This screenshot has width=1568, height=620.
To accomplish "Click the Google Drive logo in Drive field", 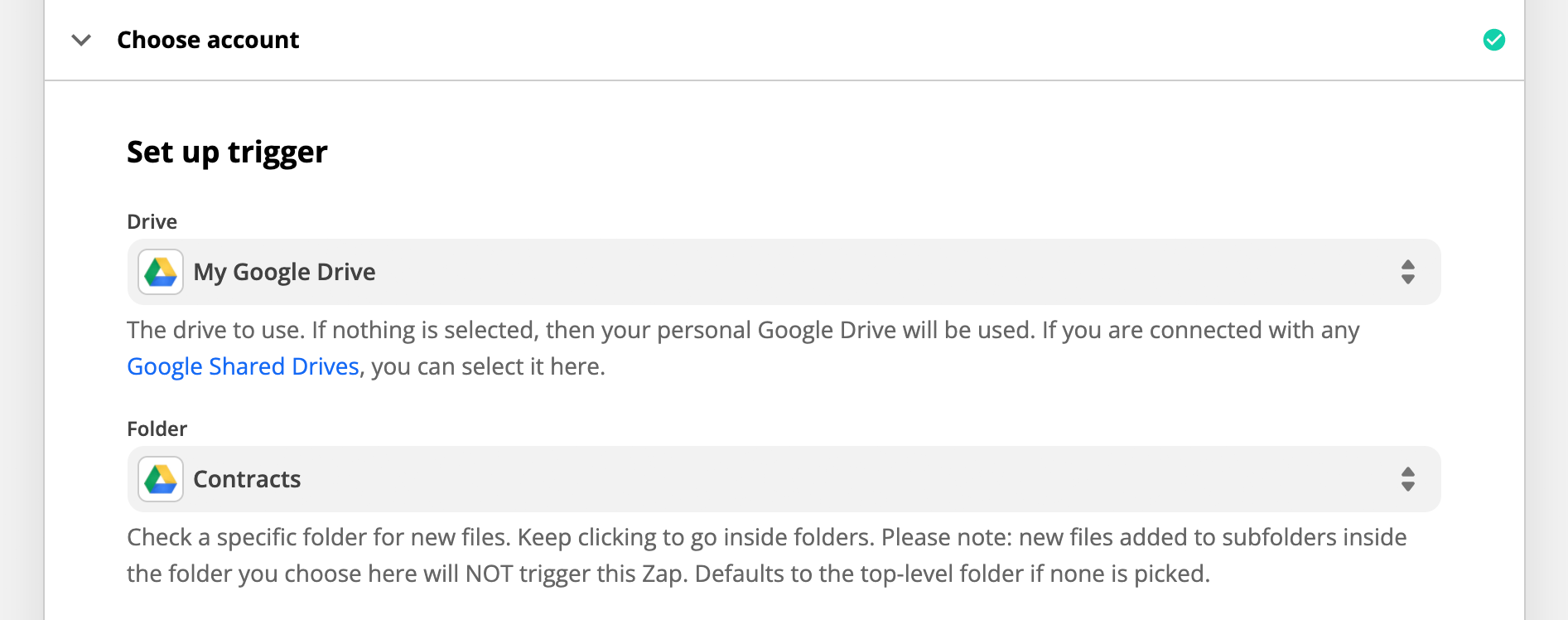I will click(161, 272).
